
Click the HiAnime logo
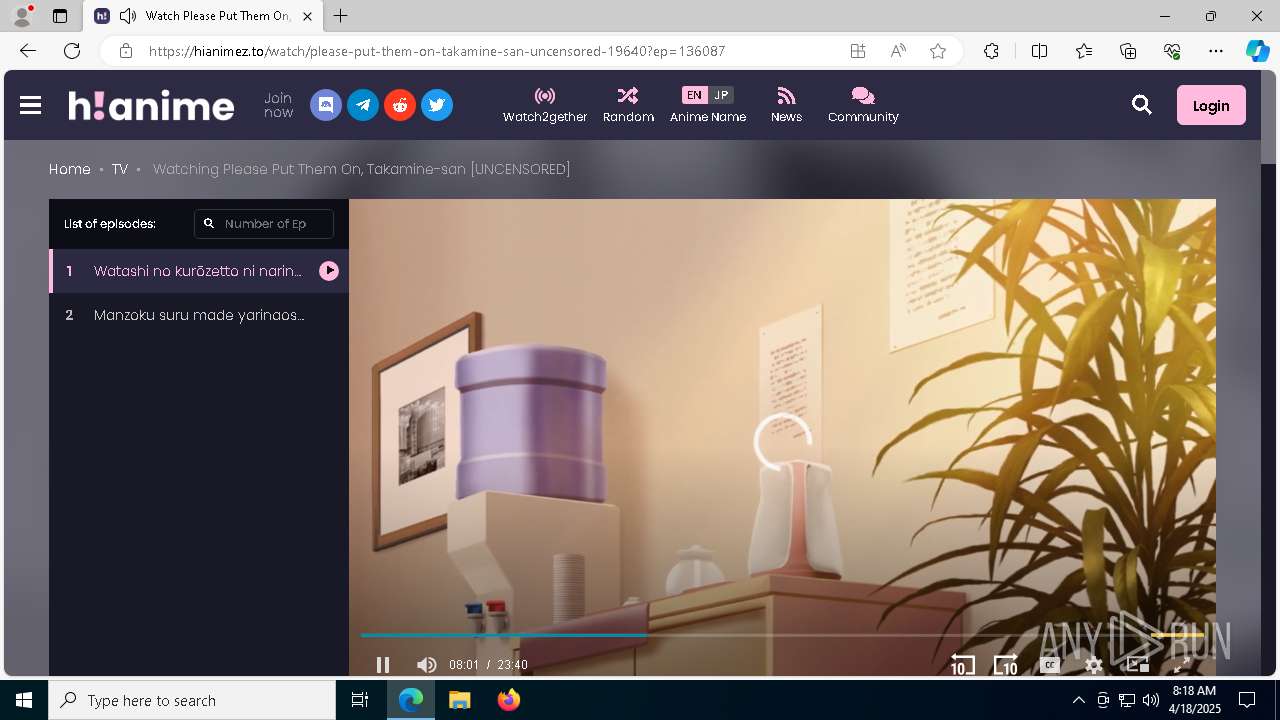click(151, 105)
